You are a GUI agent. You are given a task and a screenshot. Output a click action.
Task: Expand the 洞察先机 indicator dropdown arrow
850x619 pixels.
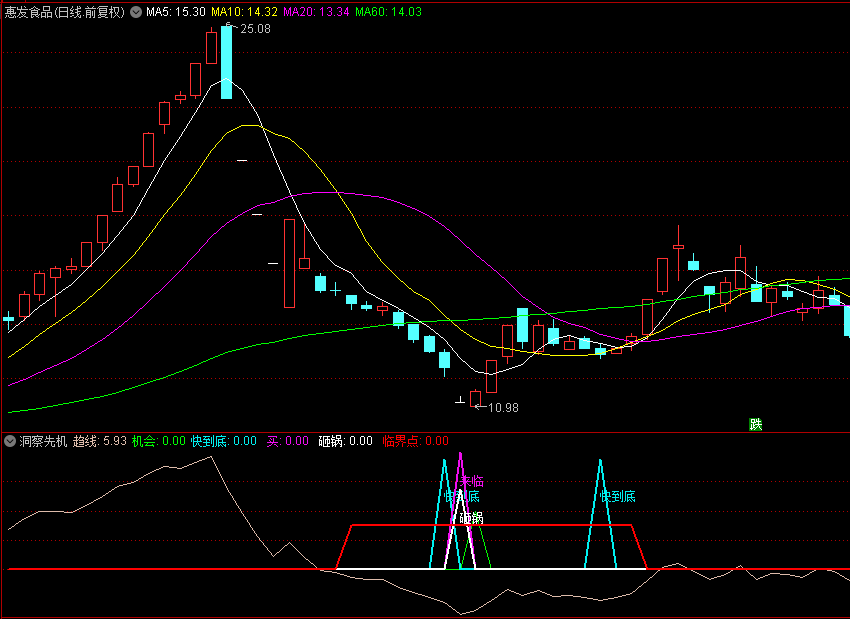pos(10,441)
